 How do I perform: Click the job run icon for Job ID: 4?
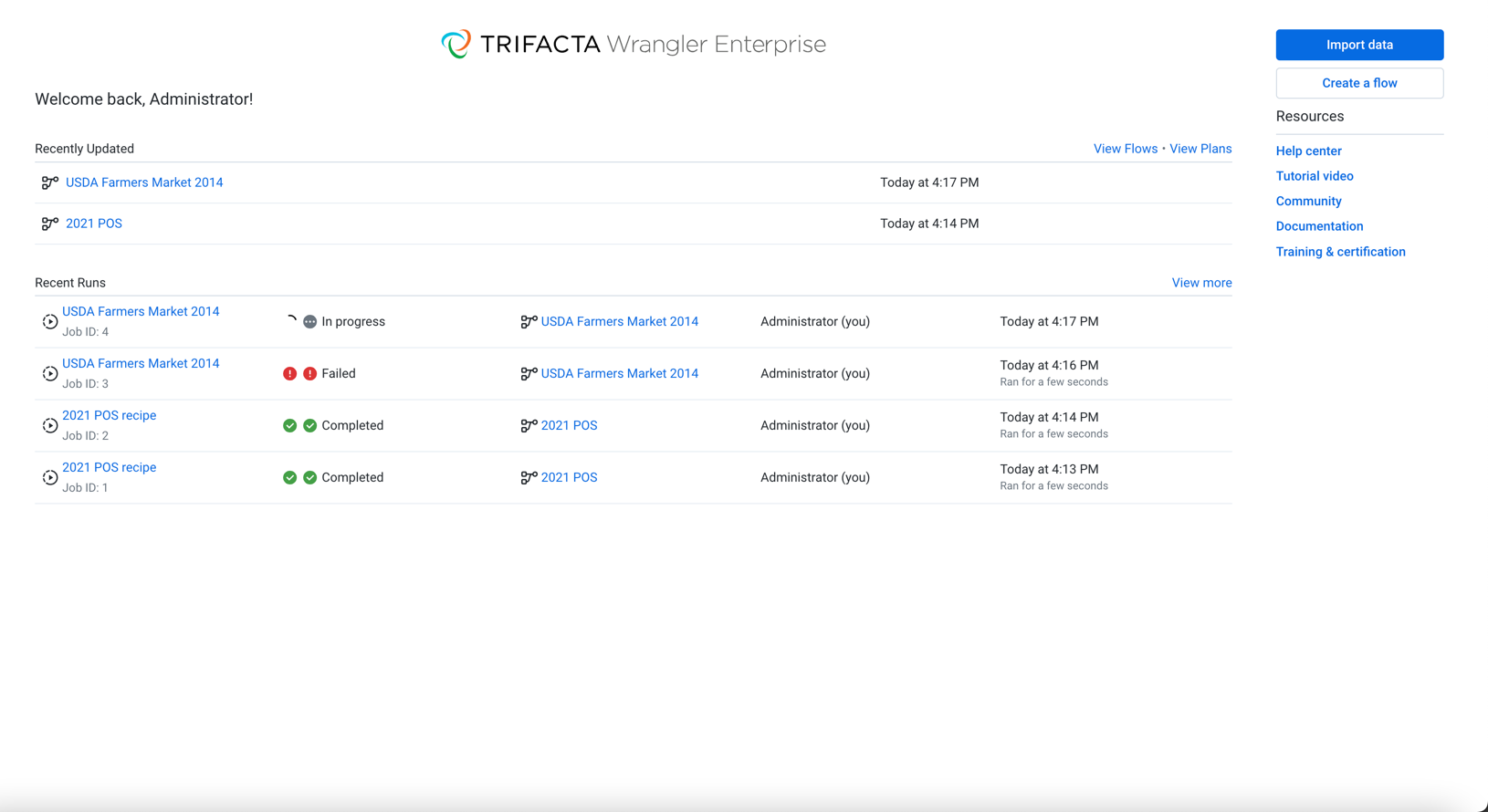click(50, 321)
